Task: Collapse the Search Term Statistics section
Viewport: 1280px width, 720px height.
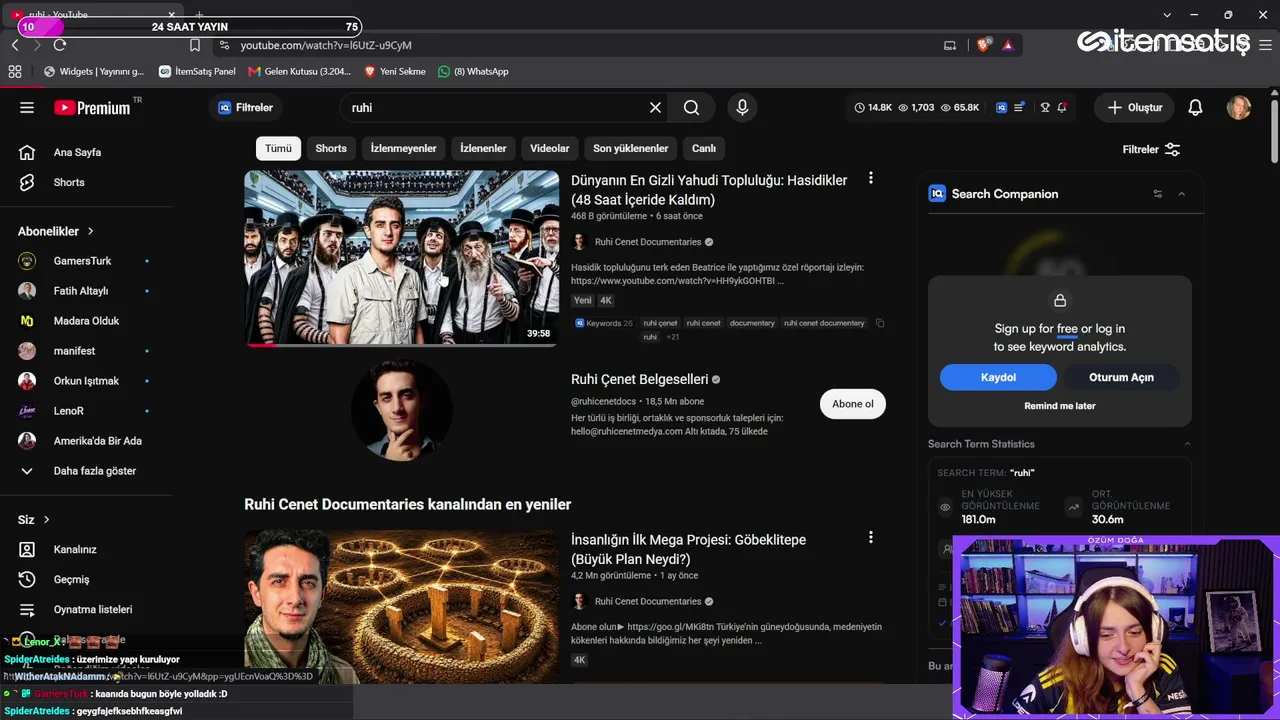Action: point(1187,444)
